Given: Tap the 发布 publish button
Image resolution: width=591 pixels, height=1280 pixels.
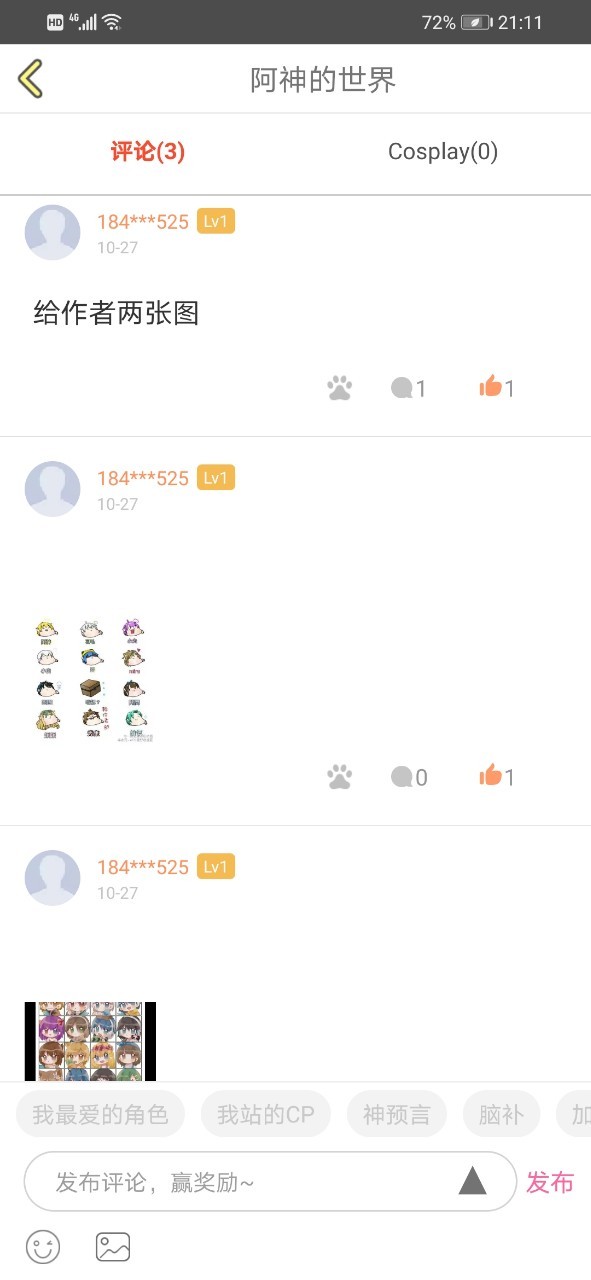Looking at the screenshot, I should point(550,1182).
